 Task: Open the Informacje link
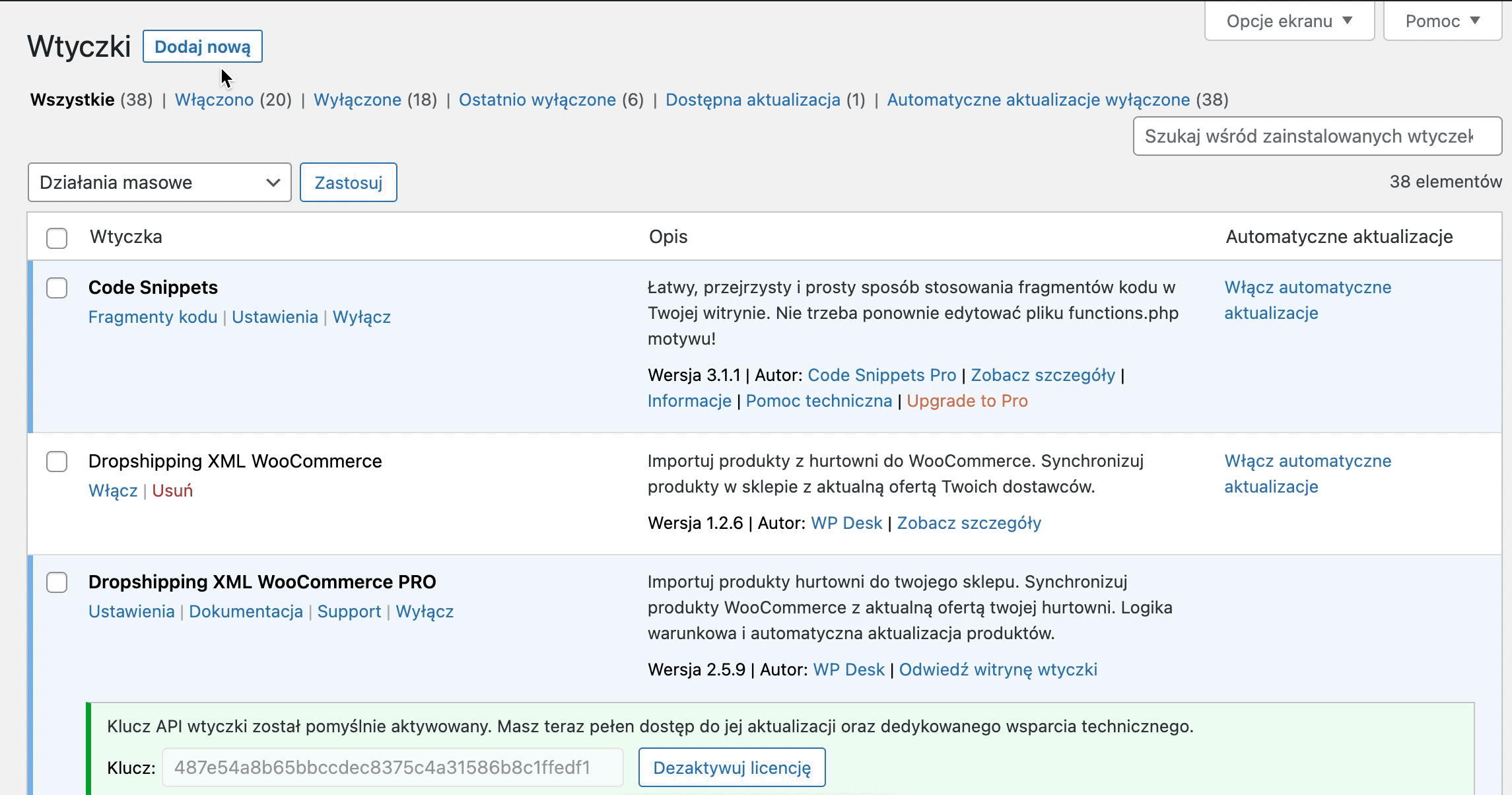(689, 401)
